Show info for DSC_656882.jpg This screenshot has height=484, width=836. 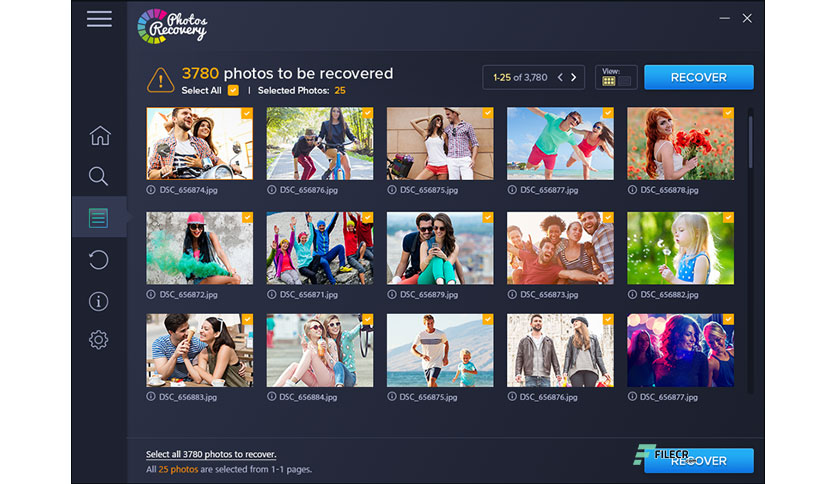coord(632,294)
